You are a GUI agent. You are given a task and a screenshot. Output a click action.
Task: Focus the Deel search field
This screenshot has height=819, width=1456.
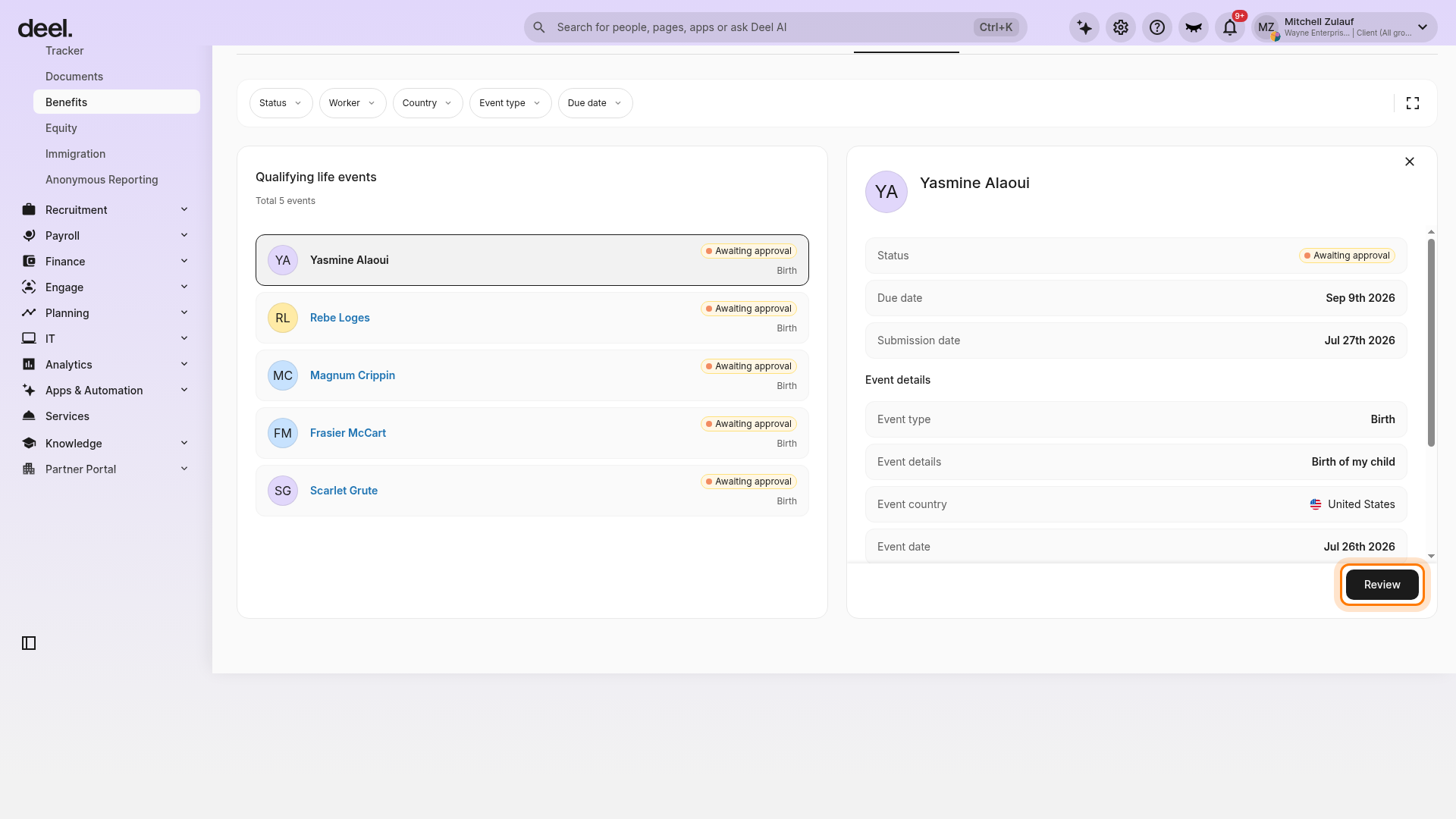(775, 27)
